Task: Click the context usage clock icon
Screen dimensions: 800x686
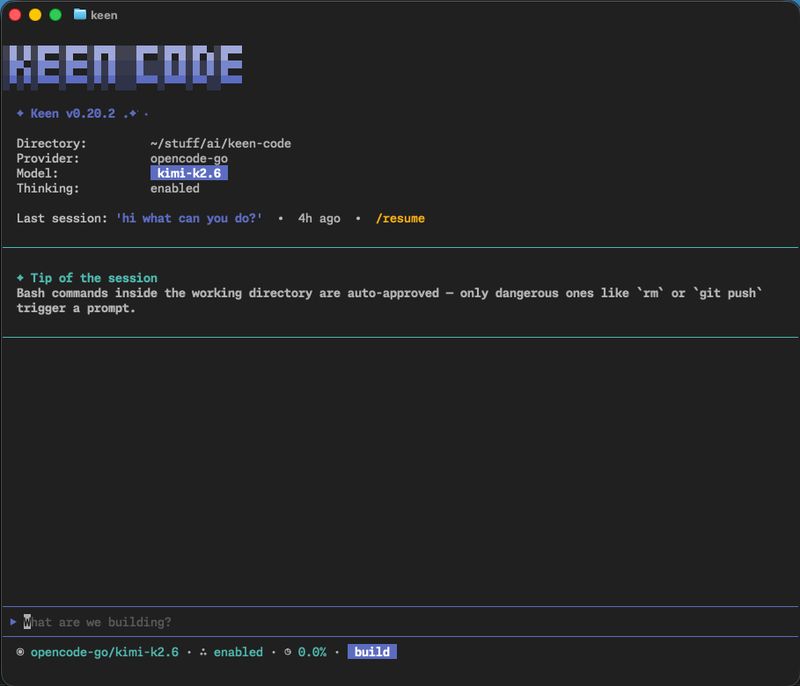Action: click(x=288, y=652)
